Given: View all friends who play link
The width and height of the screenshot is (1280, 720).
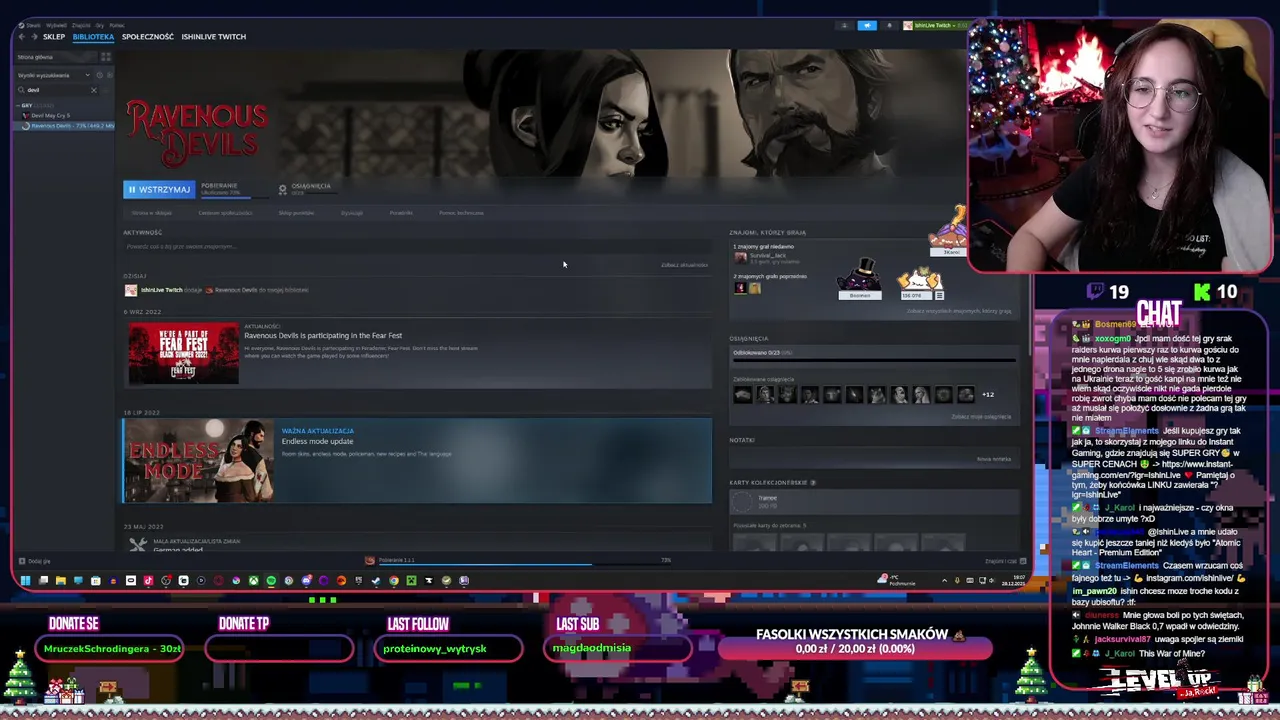Looking at the screenshot, I should point(959,311).
